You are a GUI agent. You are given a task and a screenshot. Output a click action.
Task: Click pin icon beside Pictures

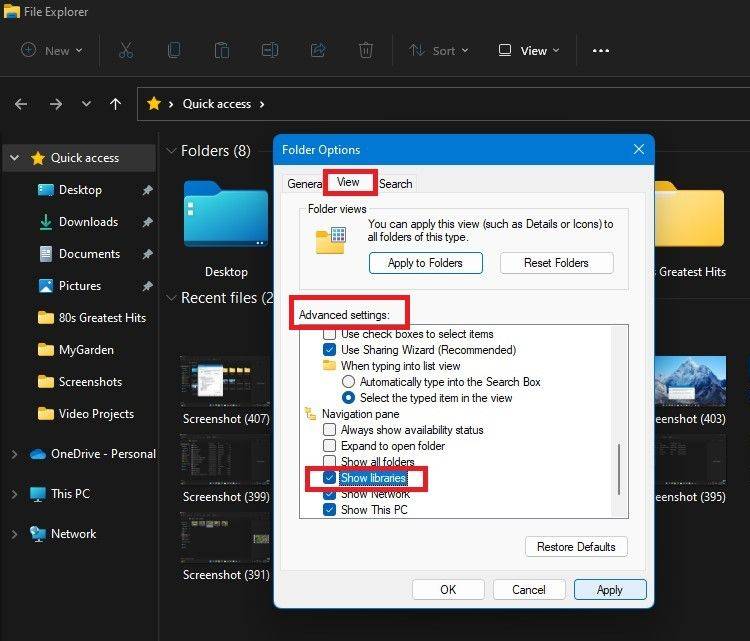pos(147,286)
